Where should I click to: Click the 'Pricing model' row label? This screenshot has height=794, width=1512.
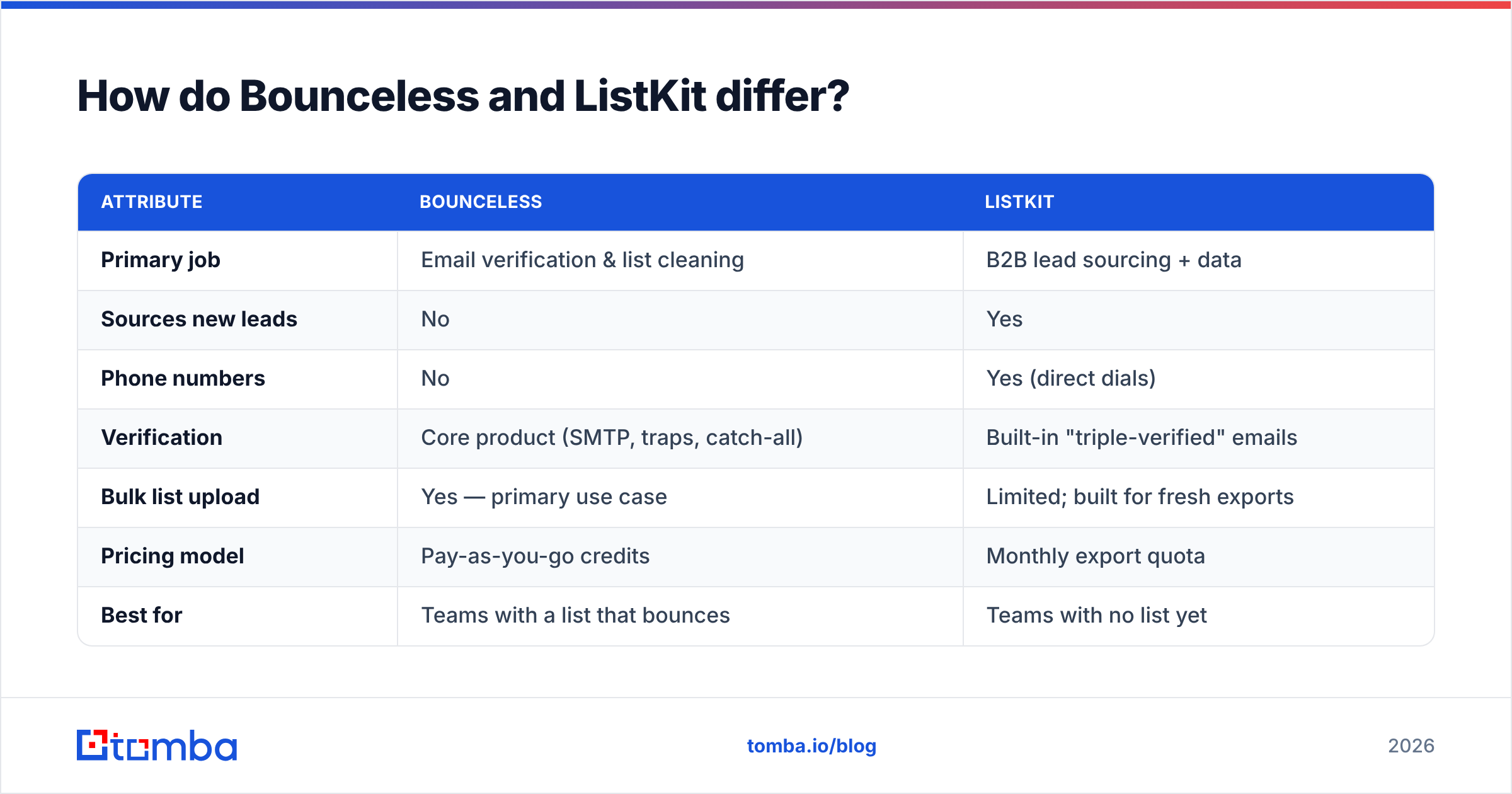coord(173,556)
